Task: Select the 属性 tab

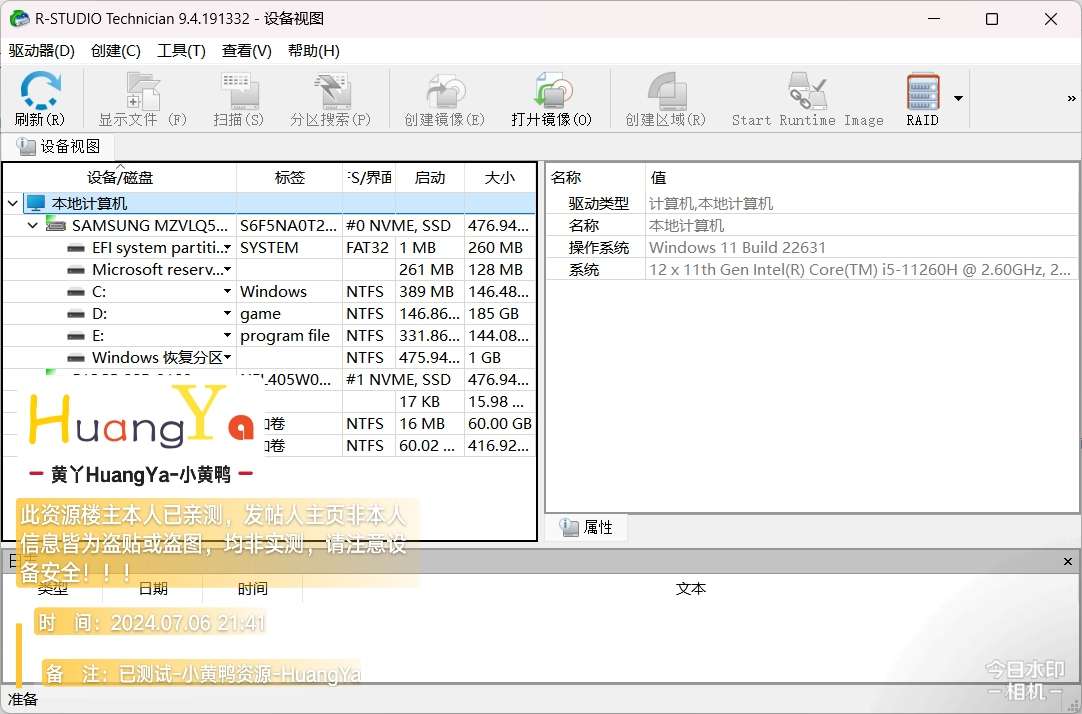Action: 587,528
